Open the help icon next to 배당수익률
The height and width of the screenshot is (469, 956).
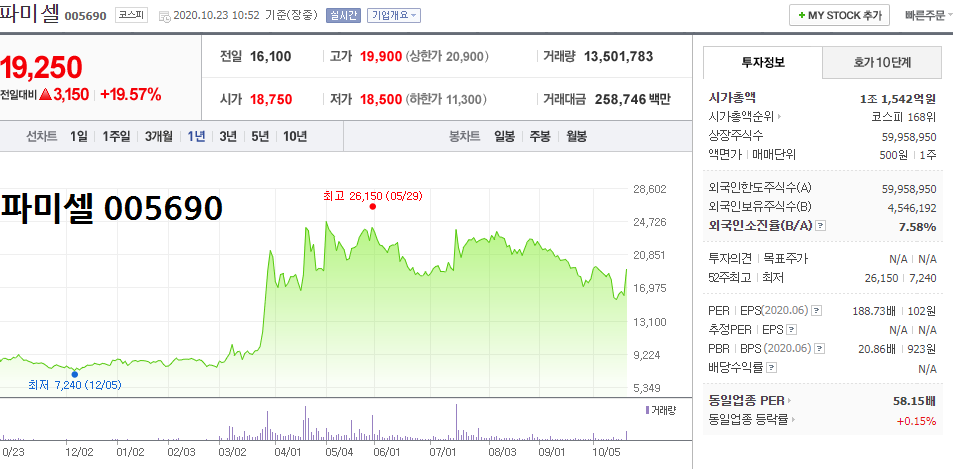pyautogui.click(x=771, y=368)
